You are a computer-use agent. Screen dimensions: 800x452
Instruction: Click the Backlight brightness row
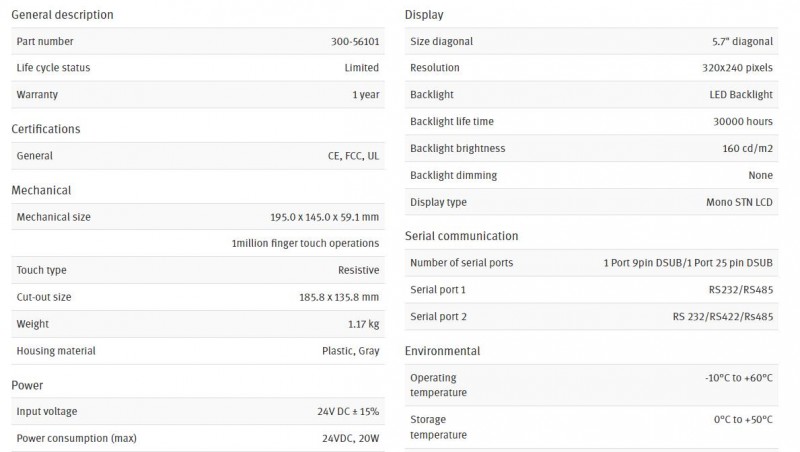[591, 148]
